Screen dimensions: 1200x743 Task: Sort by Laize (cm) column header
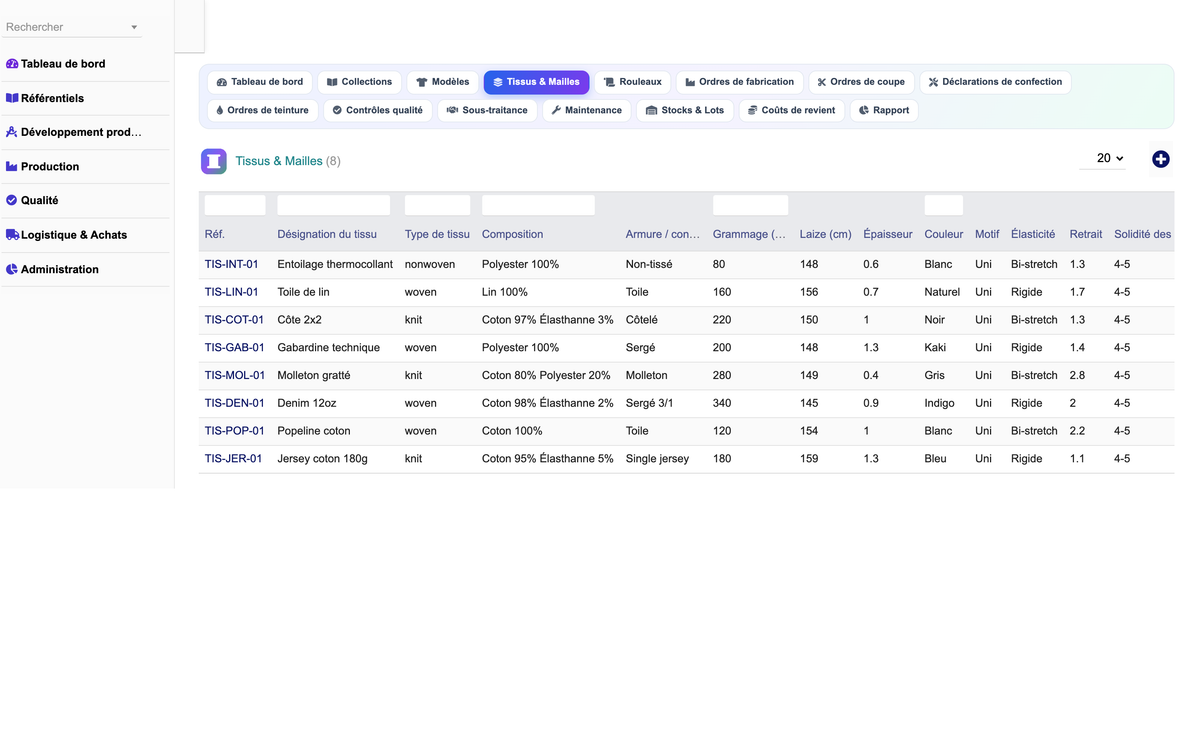click(826, 234)
